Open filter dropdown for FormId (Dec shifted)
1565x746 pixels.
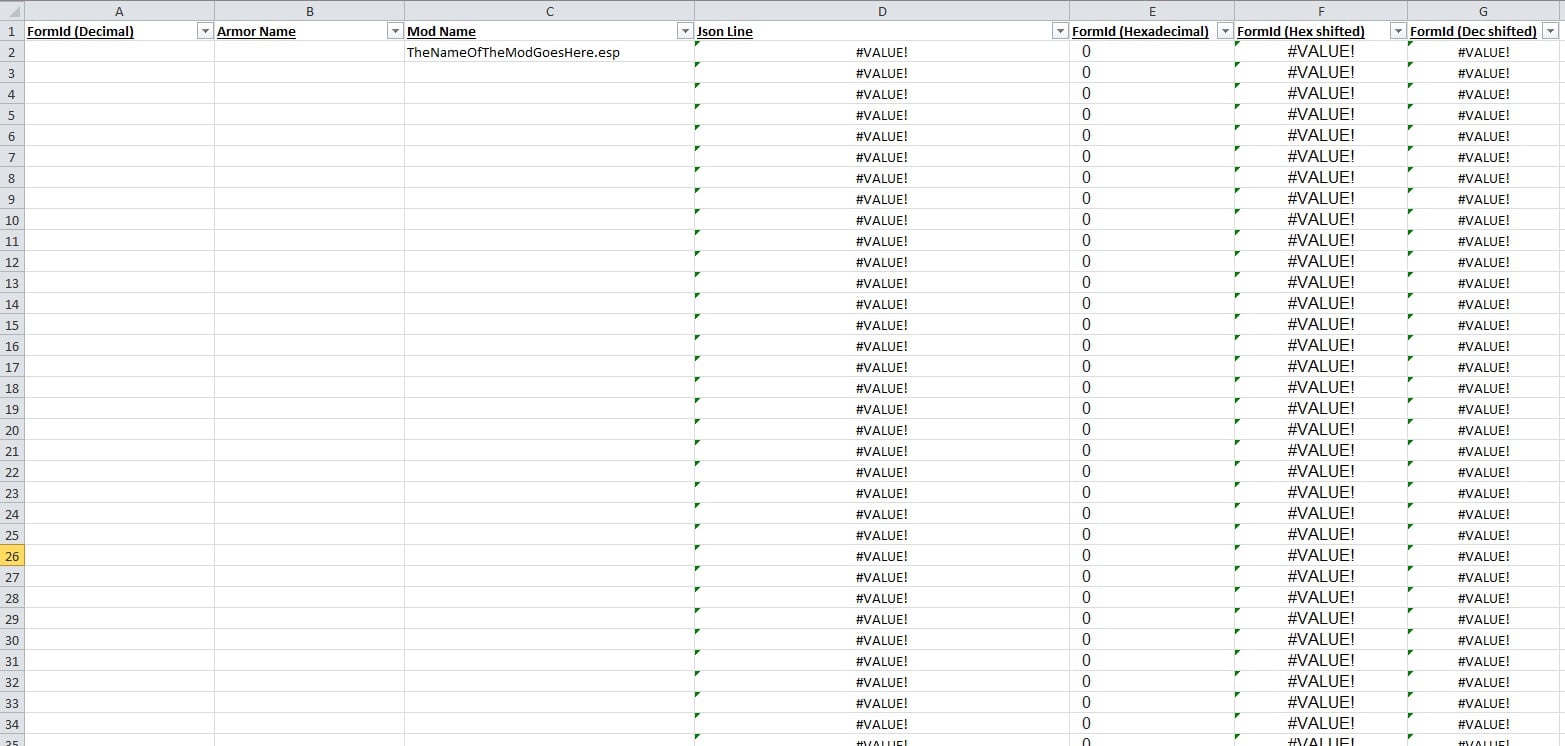click(x=1551, y=31)
